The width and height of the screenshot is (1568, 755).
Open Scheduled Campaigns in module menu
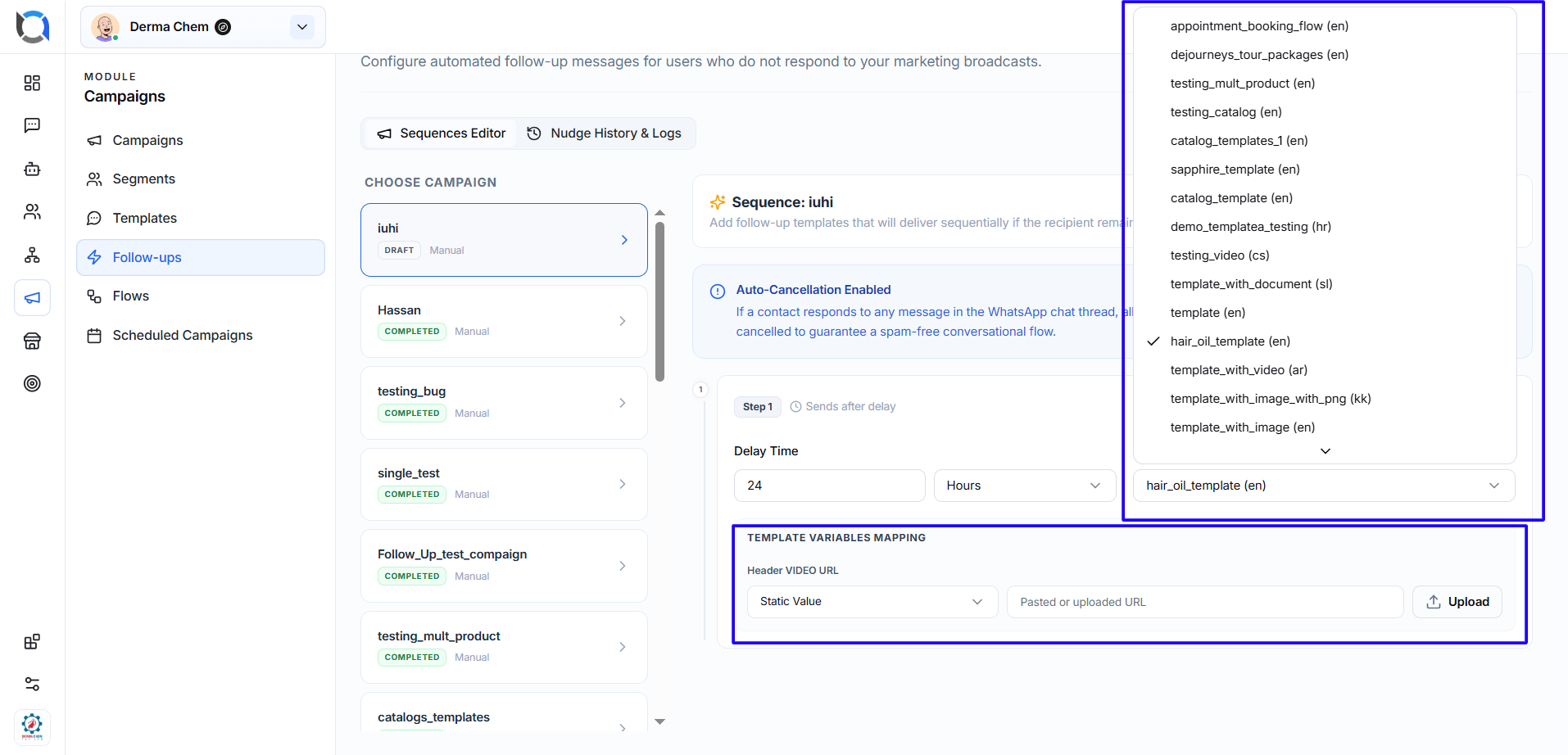[201, 335]
